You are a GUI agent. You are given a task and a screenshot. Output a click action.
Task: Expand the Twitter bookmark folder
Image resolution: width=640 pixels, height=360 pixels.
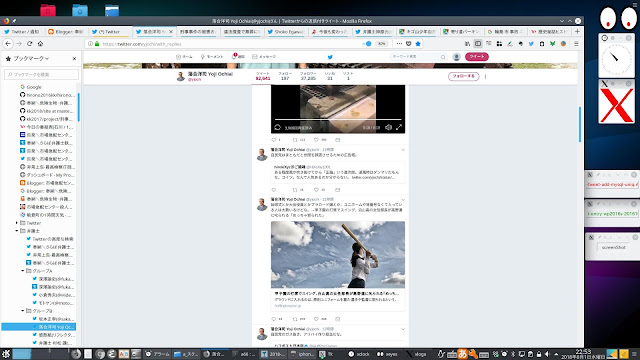coord(17,223)
